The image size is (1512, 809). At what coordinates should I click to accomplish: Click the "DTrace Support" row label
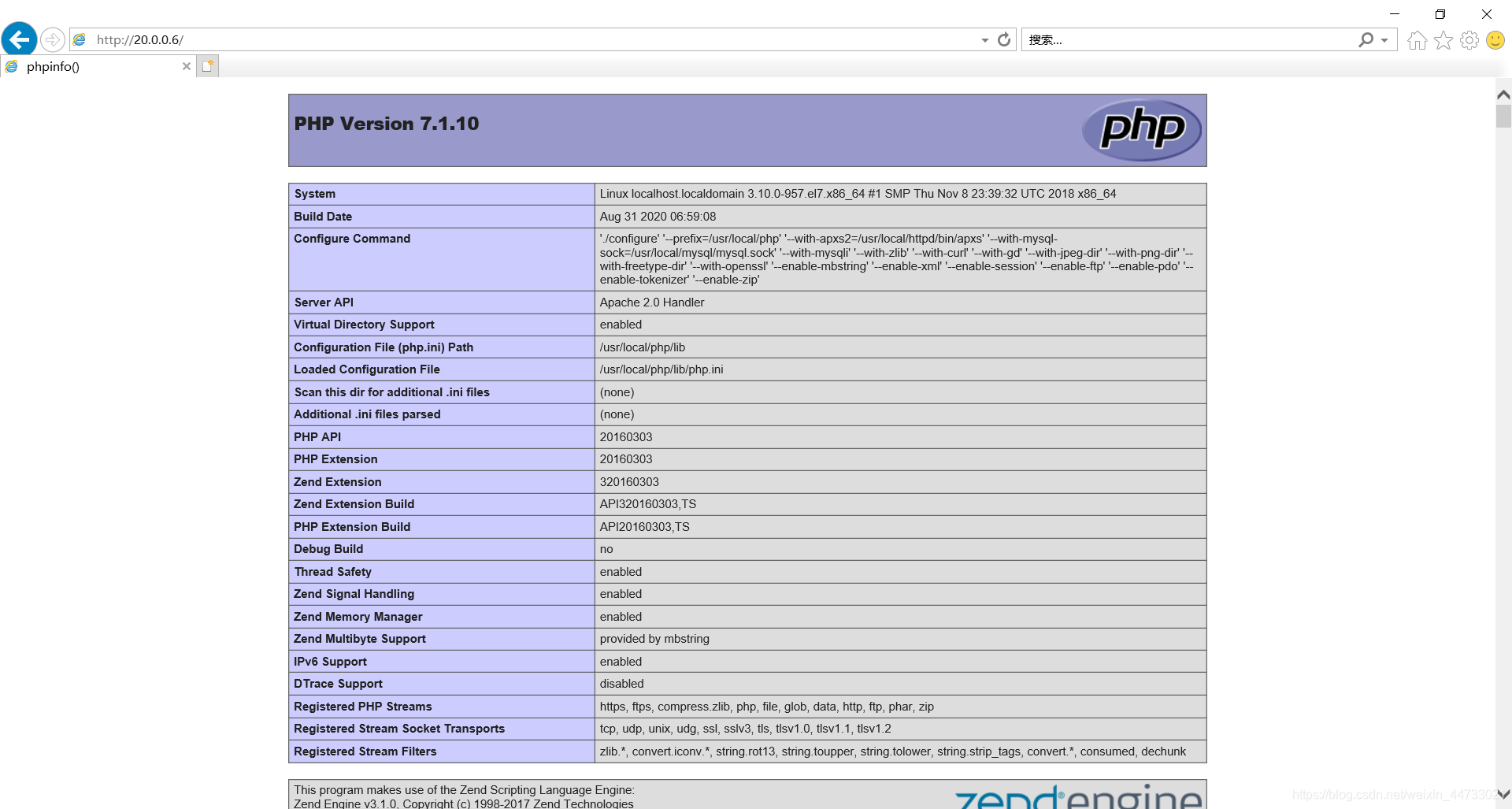pos(339,684)
